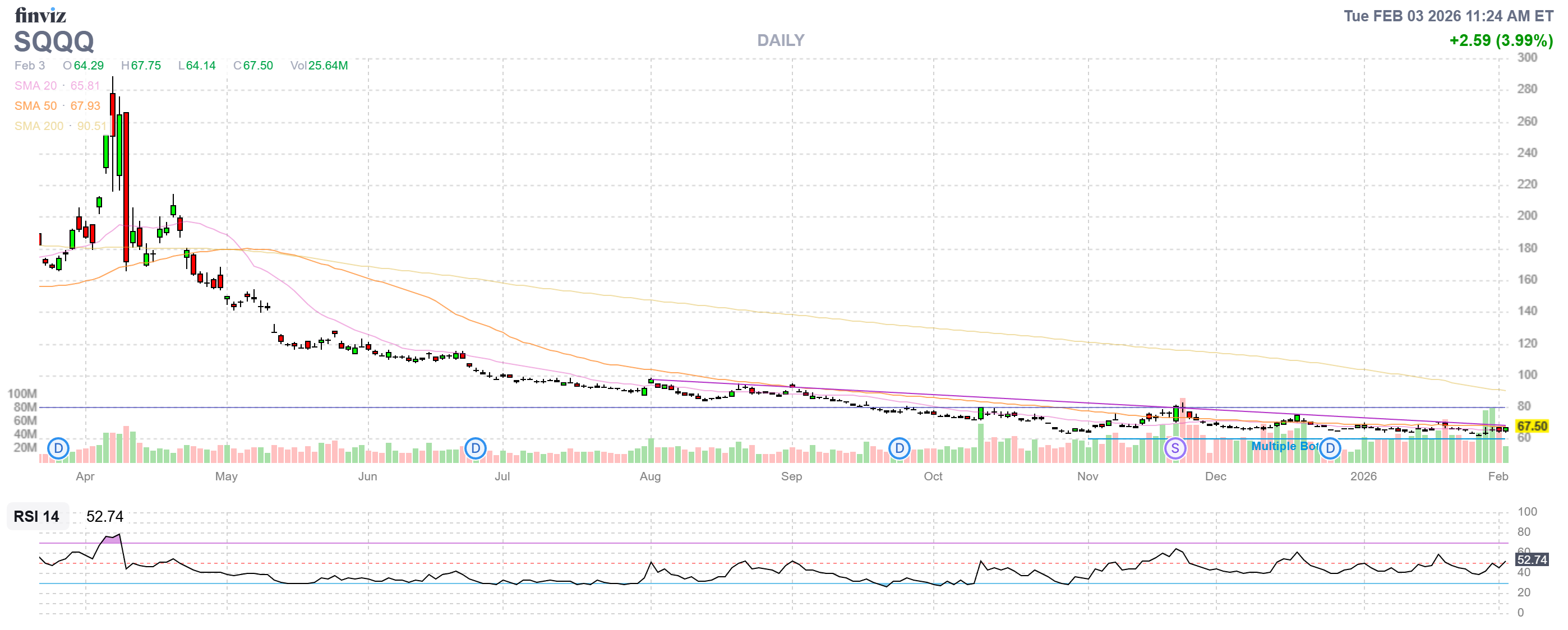Click the 2026 label on time axis

point(1363,477)
